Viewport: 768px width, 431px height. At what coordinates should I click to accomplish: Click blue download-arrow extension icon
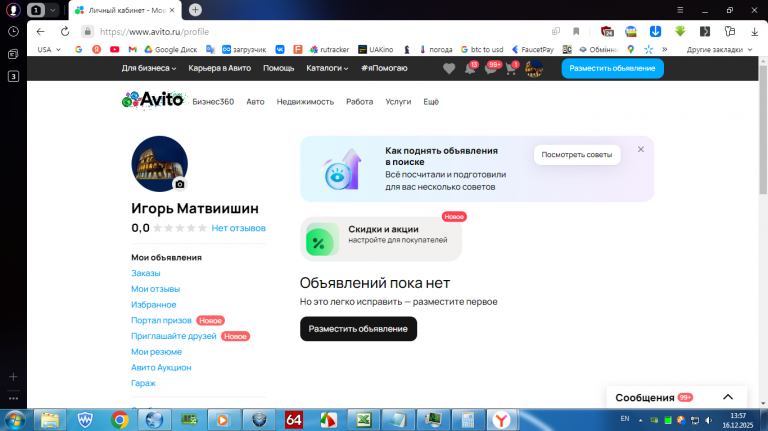click(655, 31)
